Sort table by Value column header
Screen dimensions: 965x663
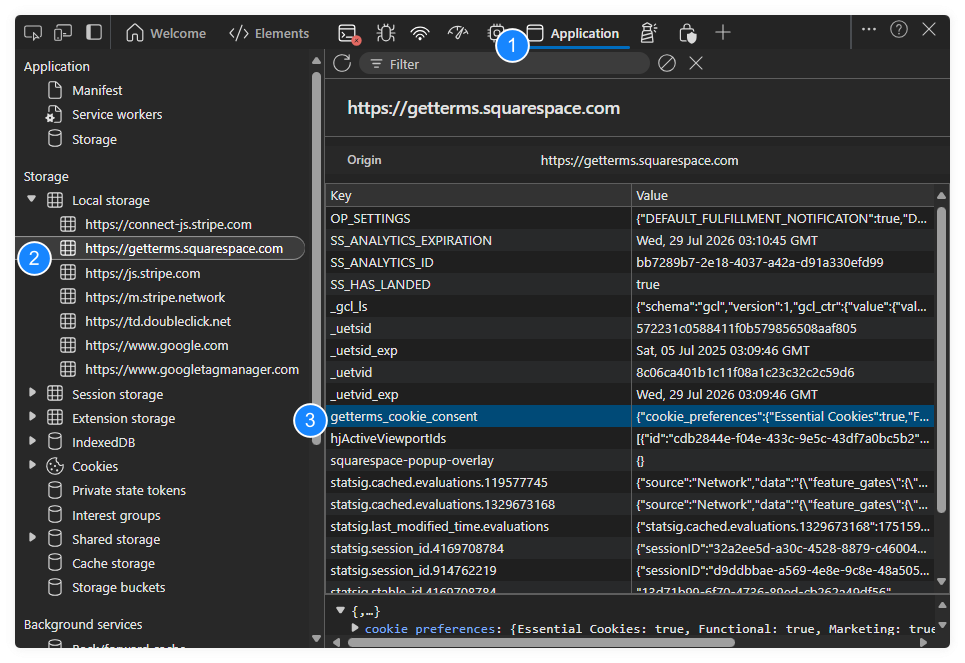coord(783,195)
